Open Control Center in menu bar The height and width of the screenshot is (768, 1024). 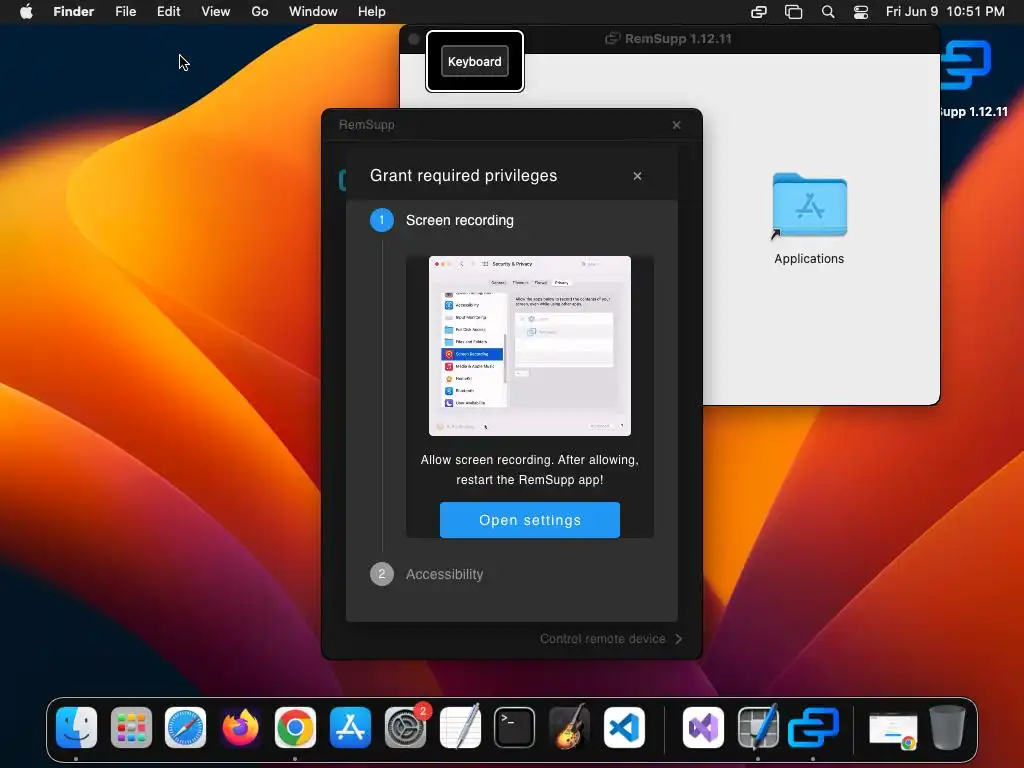click(861, 12)
